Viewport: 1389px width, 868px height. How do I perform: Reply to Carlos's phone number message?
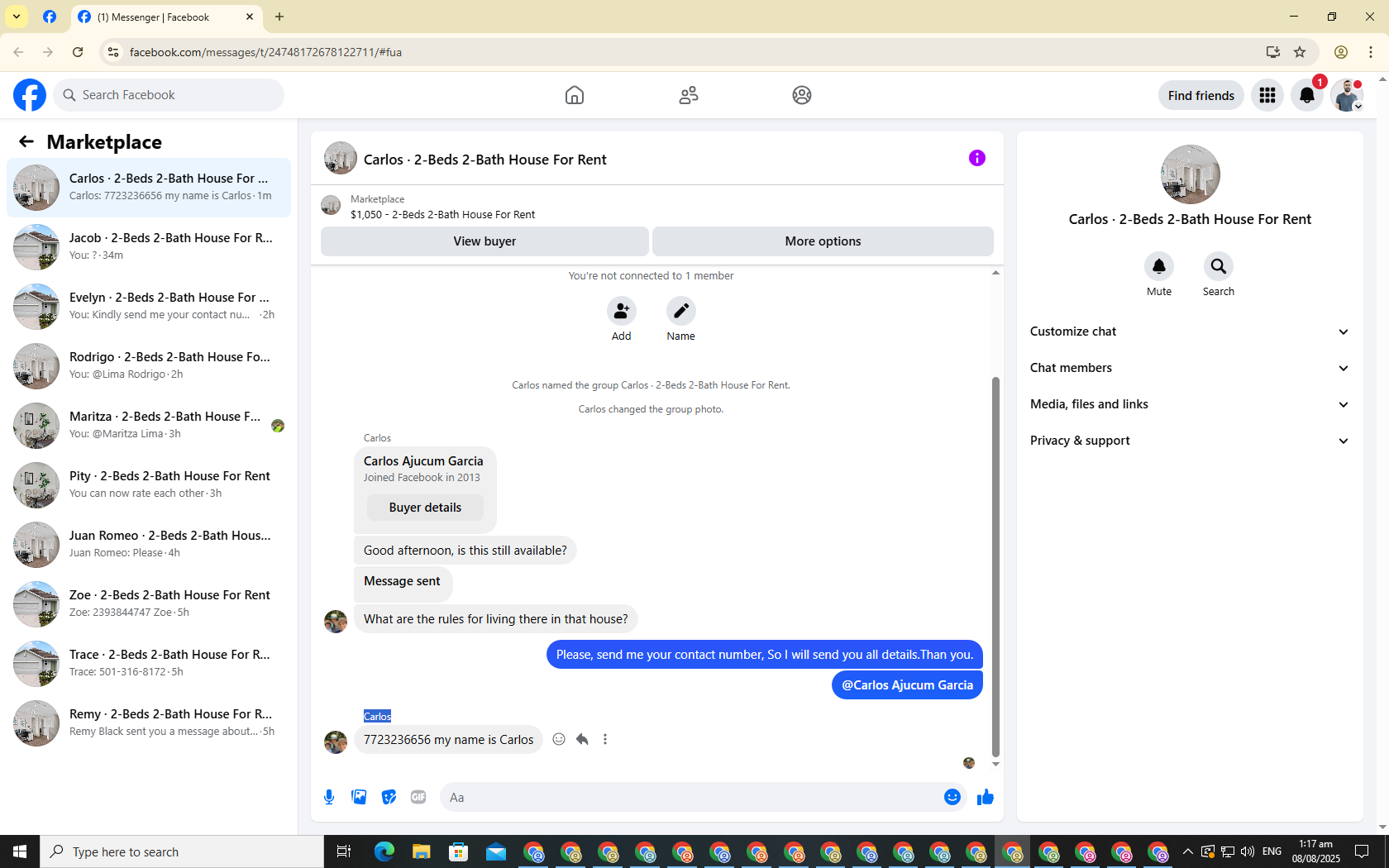coord(582,739)
